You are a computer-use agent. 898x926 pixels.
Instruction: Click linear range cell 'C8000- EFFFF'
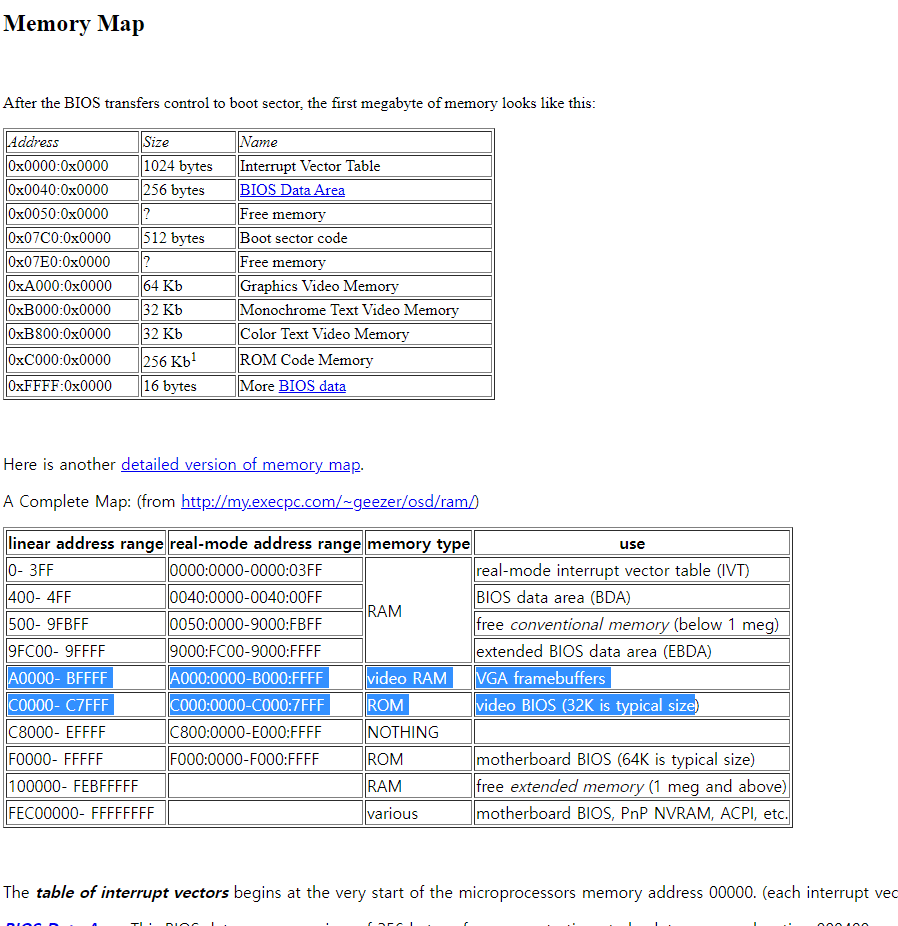(86, 732)
